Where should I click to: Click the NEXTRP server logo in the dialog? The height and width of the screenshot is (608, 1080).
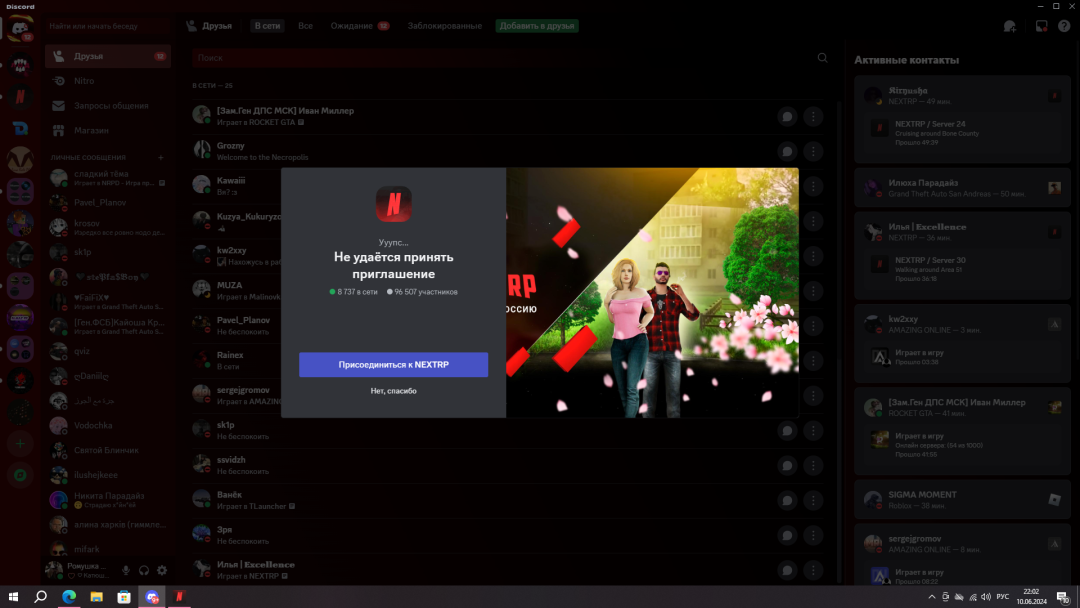[x=393, y=204]
